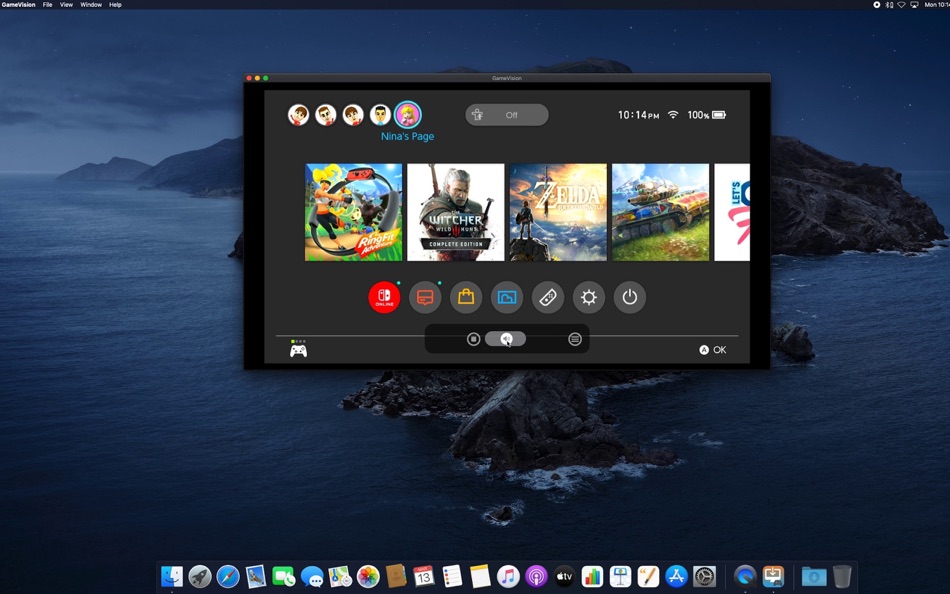950x594 pixels.
Task: Click the volume slider in overlay bar
Action: tap(505, 339)
